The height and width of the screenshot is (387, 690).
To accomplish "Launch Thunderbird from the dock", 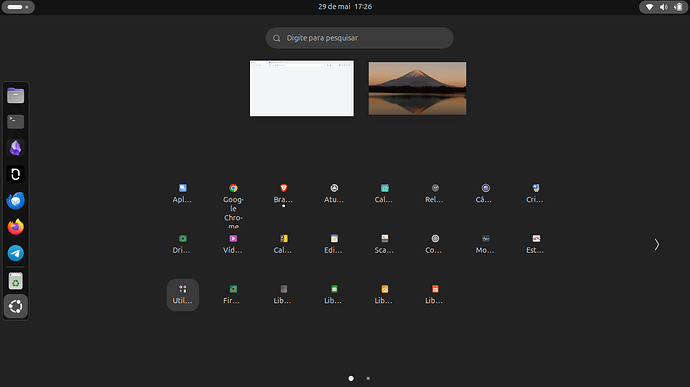I will pos(15,201).
